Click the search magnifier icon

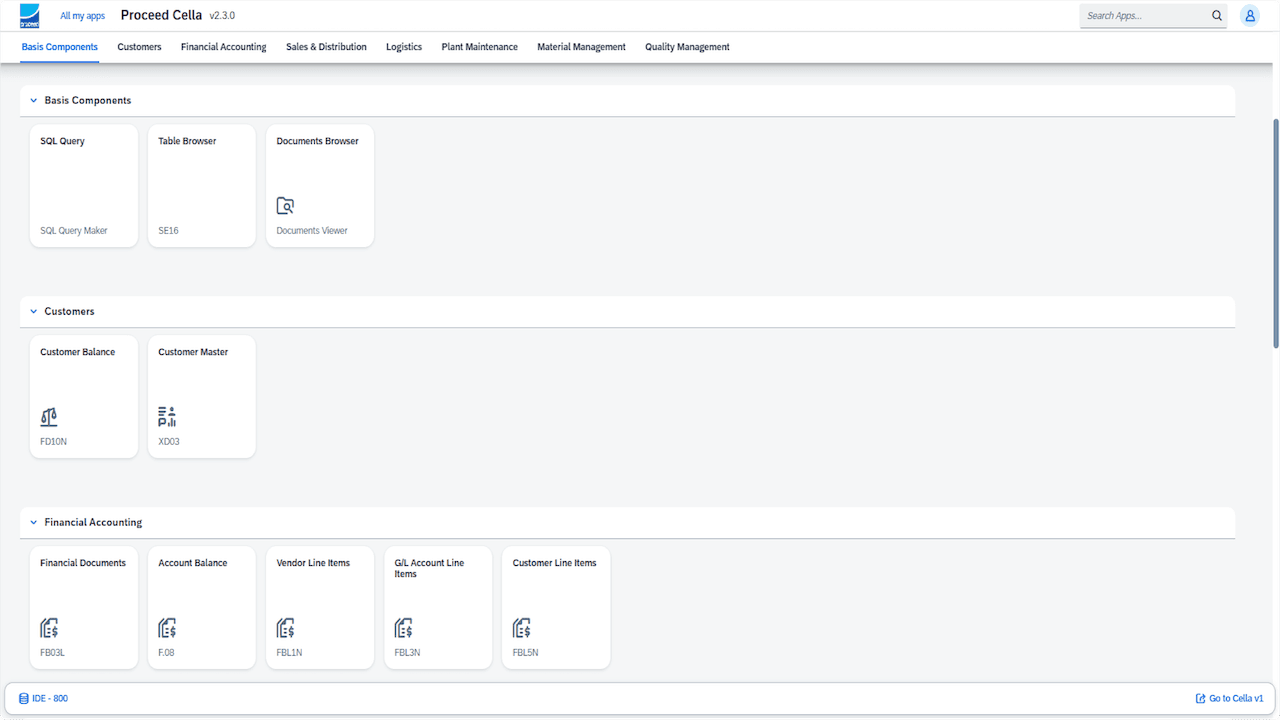pos(1217,16)
